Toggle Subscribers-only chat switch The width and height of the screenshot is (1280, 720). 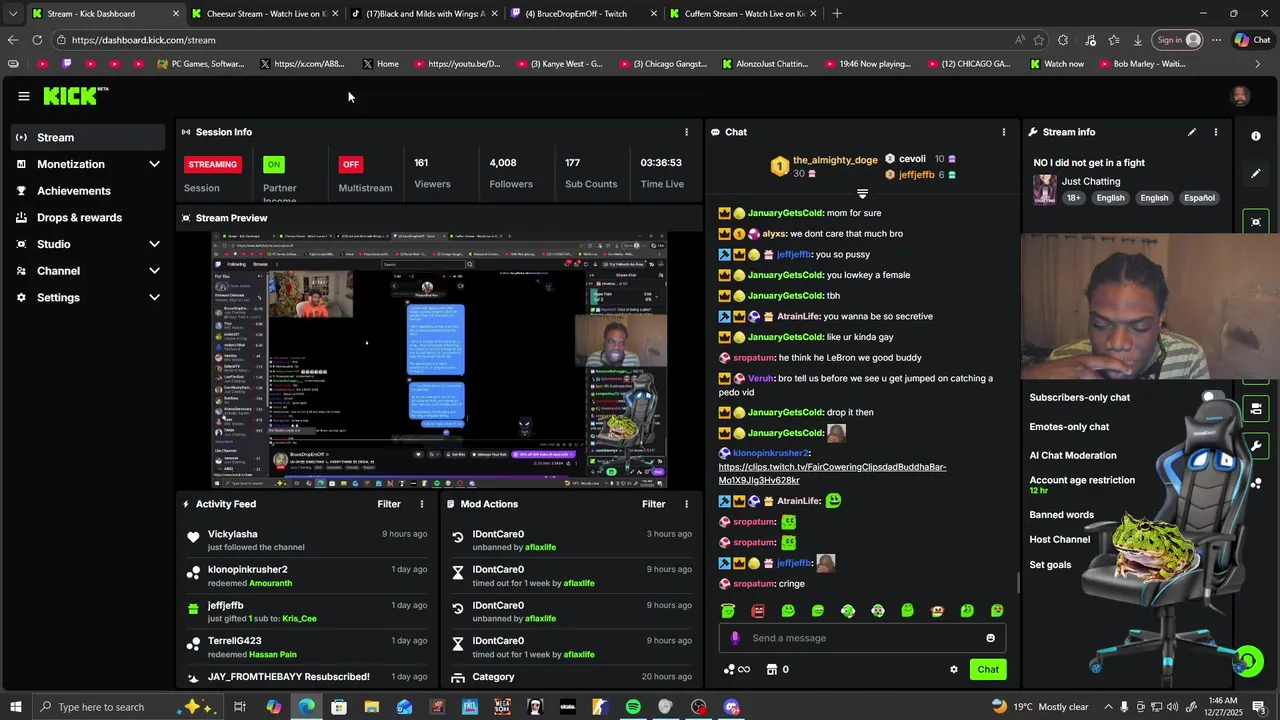(1212, 397)
